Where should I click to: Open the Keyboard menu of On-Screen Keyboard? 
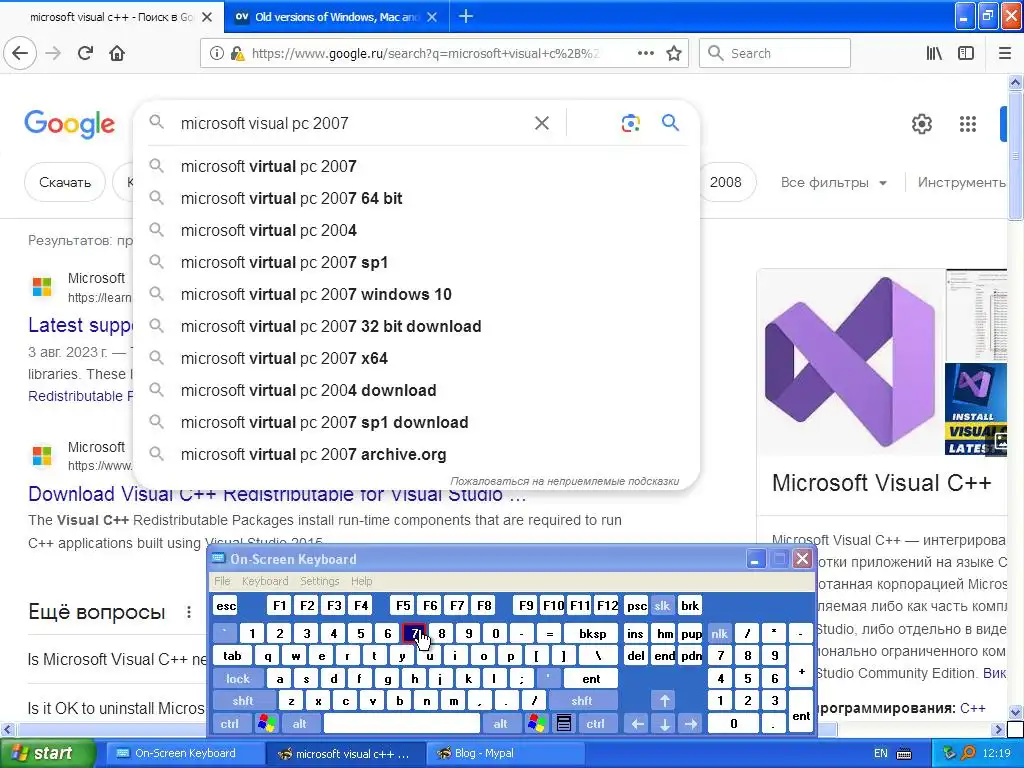[264, 581]
